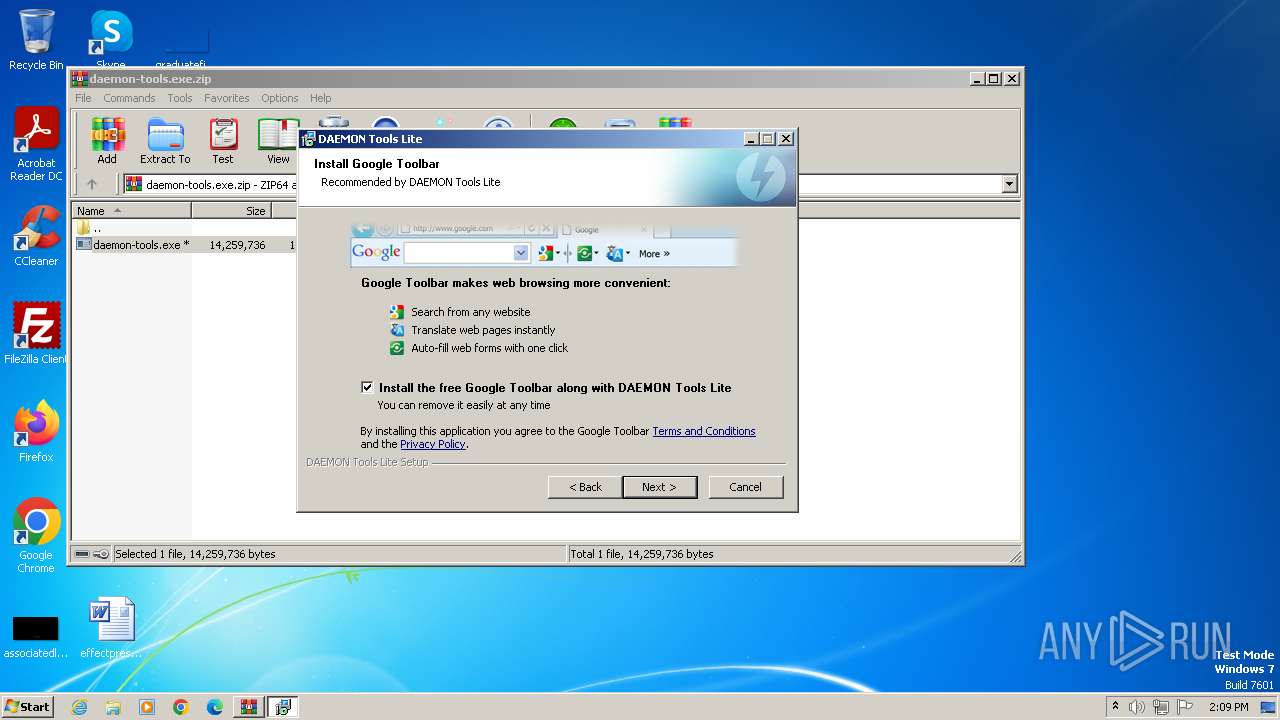The image size is (1280, 720).
Task: Sort WinRAR list by Size column
Action: point(231,211)
